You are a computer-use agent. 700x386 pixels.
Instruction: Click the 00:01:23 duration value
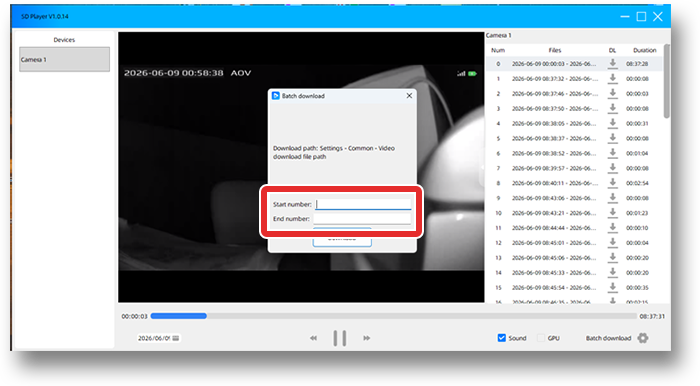tap(637, 213)
